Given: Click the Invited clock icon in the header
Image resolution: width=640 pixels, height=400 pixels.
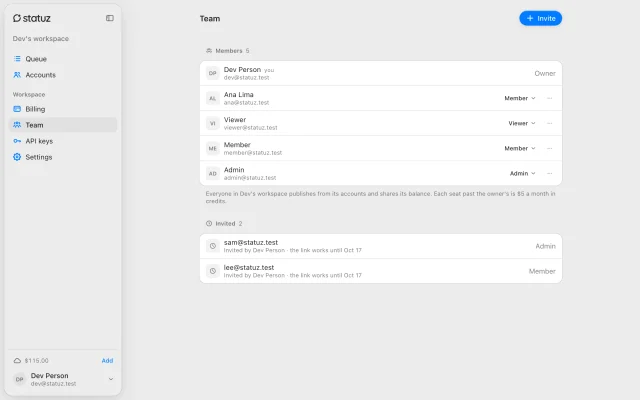Looking at the screenshot, I should (x=209, y=223).
